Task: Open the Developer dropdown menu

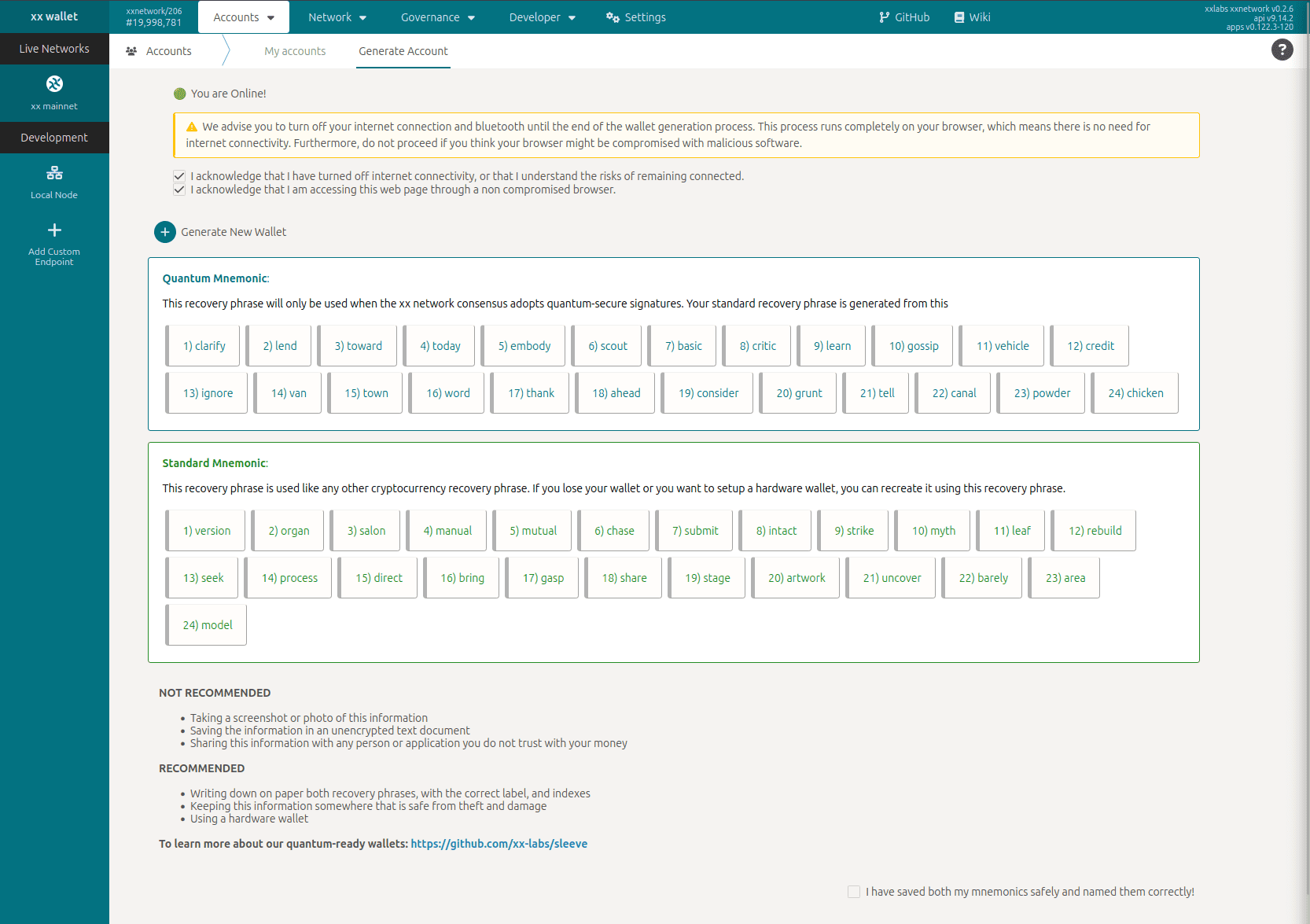Action: [x=542, y=17]
